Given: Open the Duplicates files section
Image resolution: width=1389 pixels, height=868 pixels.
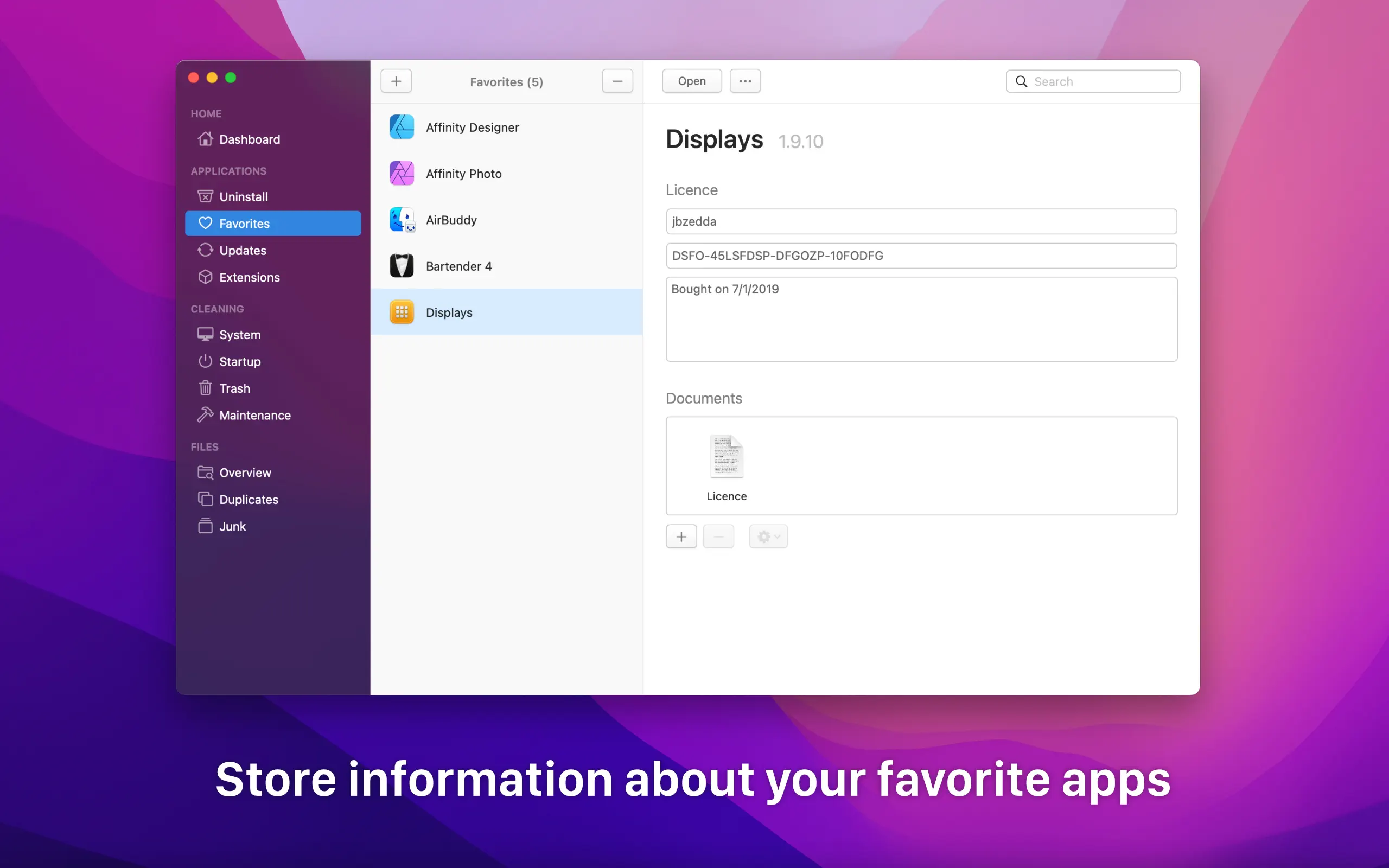Looking at the screenshot, I should click(248, 500).
